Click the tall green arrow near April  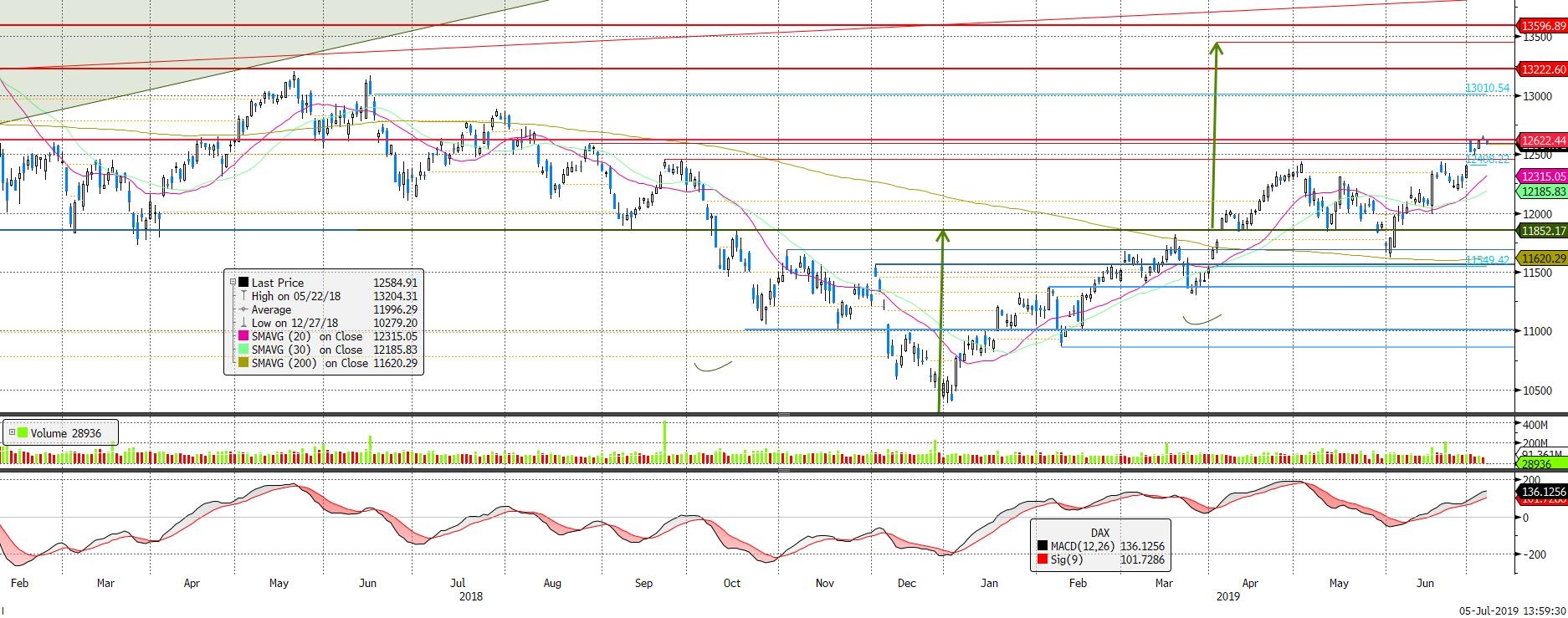pyautogui.click(x=1215, y=135)
